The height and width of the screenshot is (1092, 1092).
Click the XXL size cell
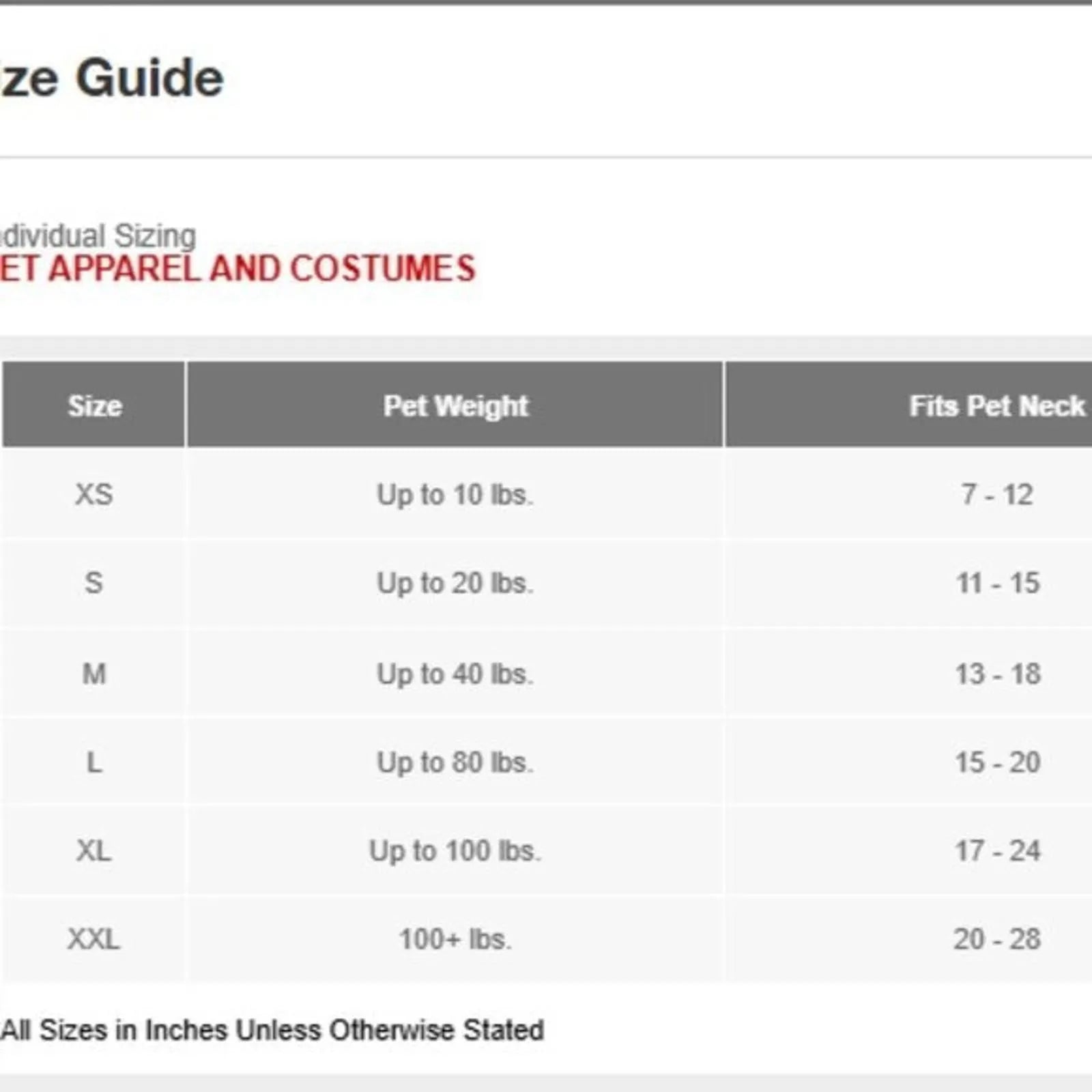pos(94,940)
